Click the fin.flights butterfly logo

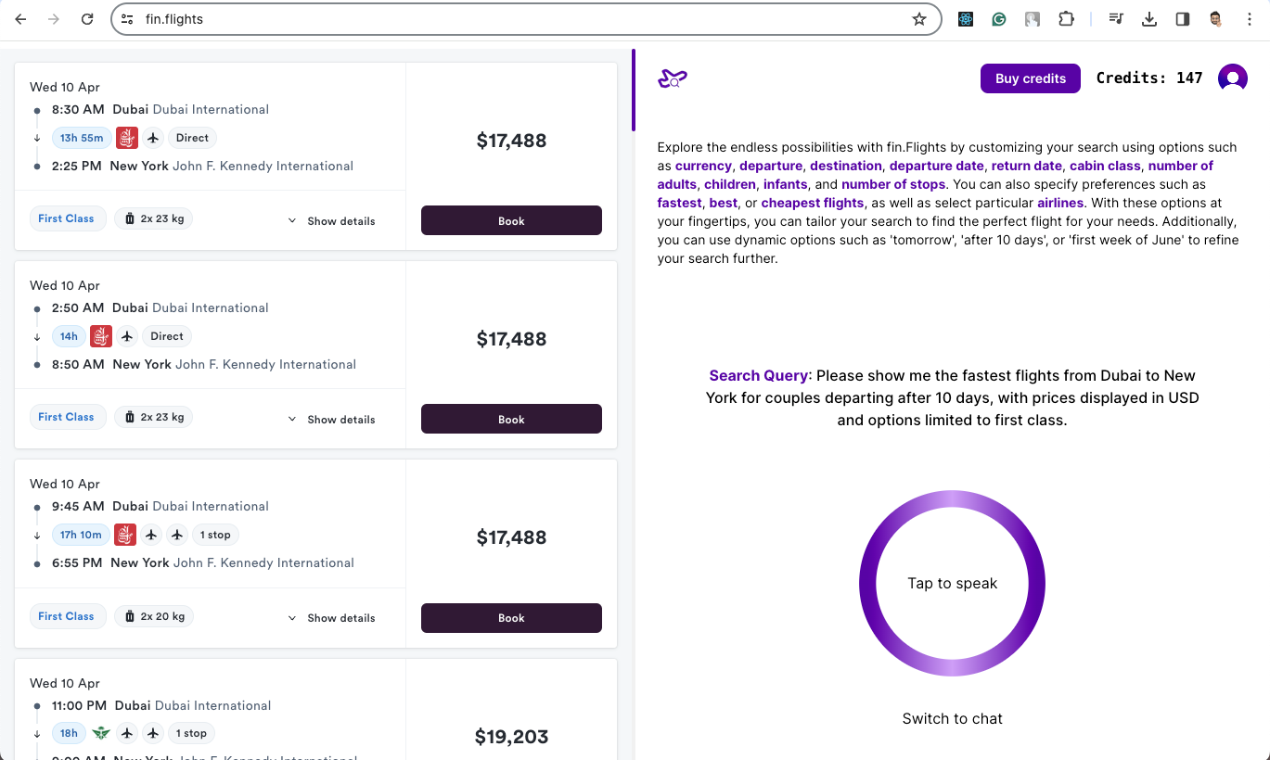coord(672,77)
